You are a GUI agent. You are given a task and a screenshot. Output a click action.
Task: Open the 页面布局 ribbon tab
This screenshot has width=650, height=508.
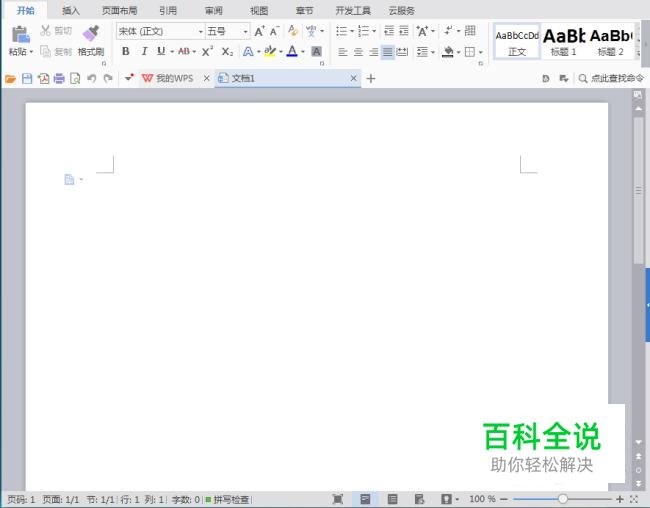coord(119,11)
